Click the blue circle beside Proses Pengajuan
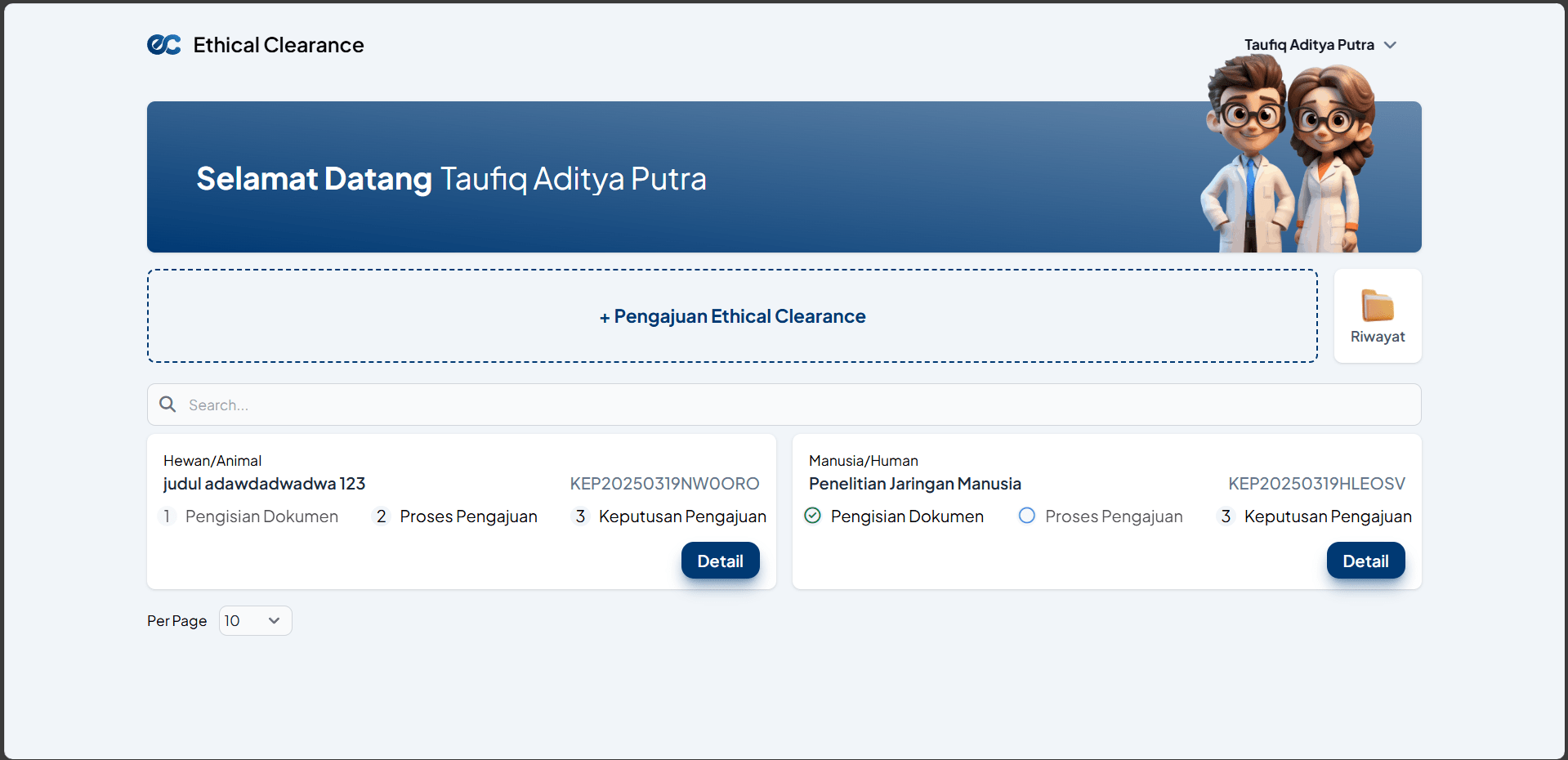This screenshot has width=1568, height=760. pos(1027,516)
